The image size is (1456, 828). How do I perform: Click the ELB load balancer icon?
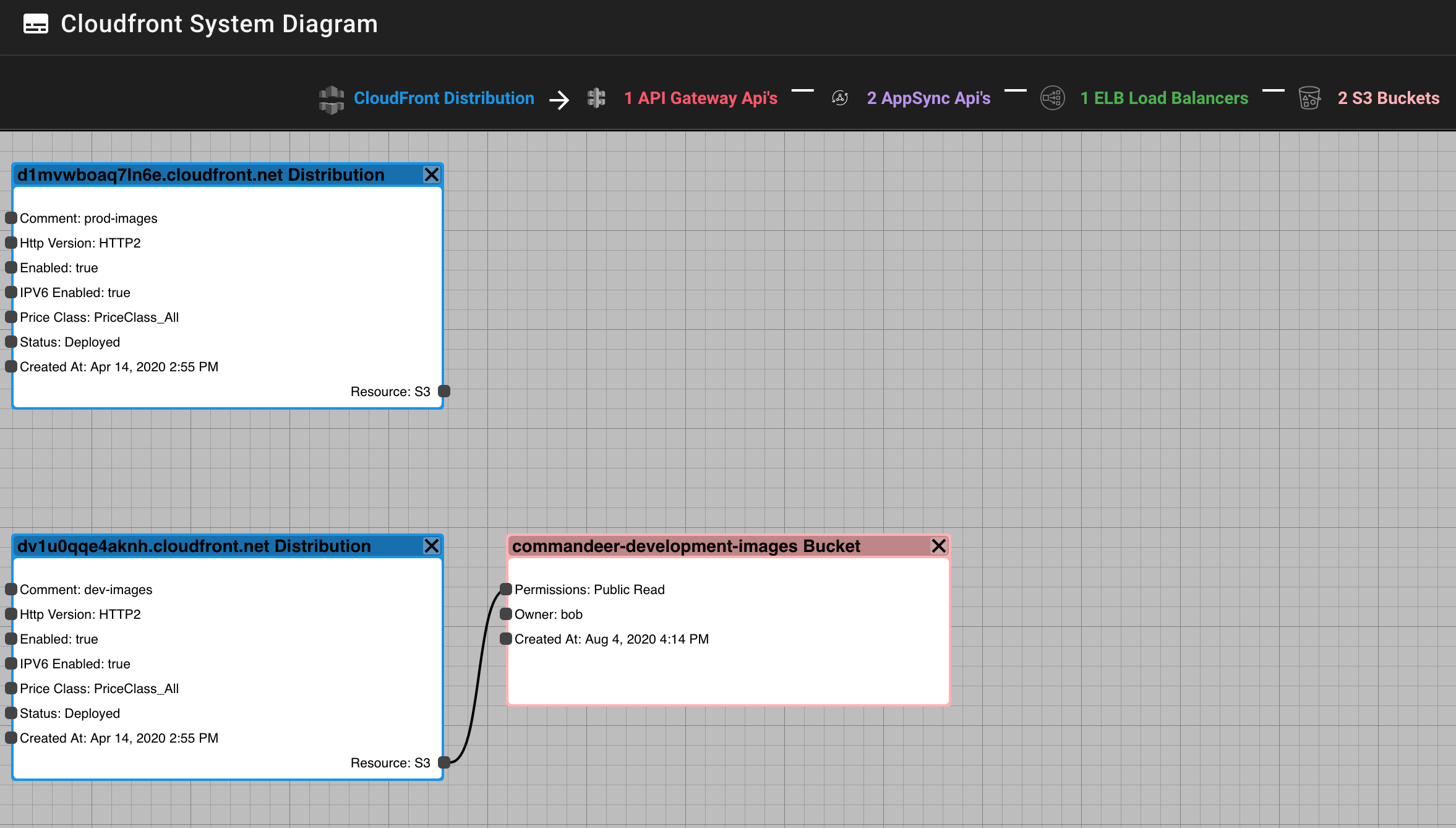point(1052,98)
